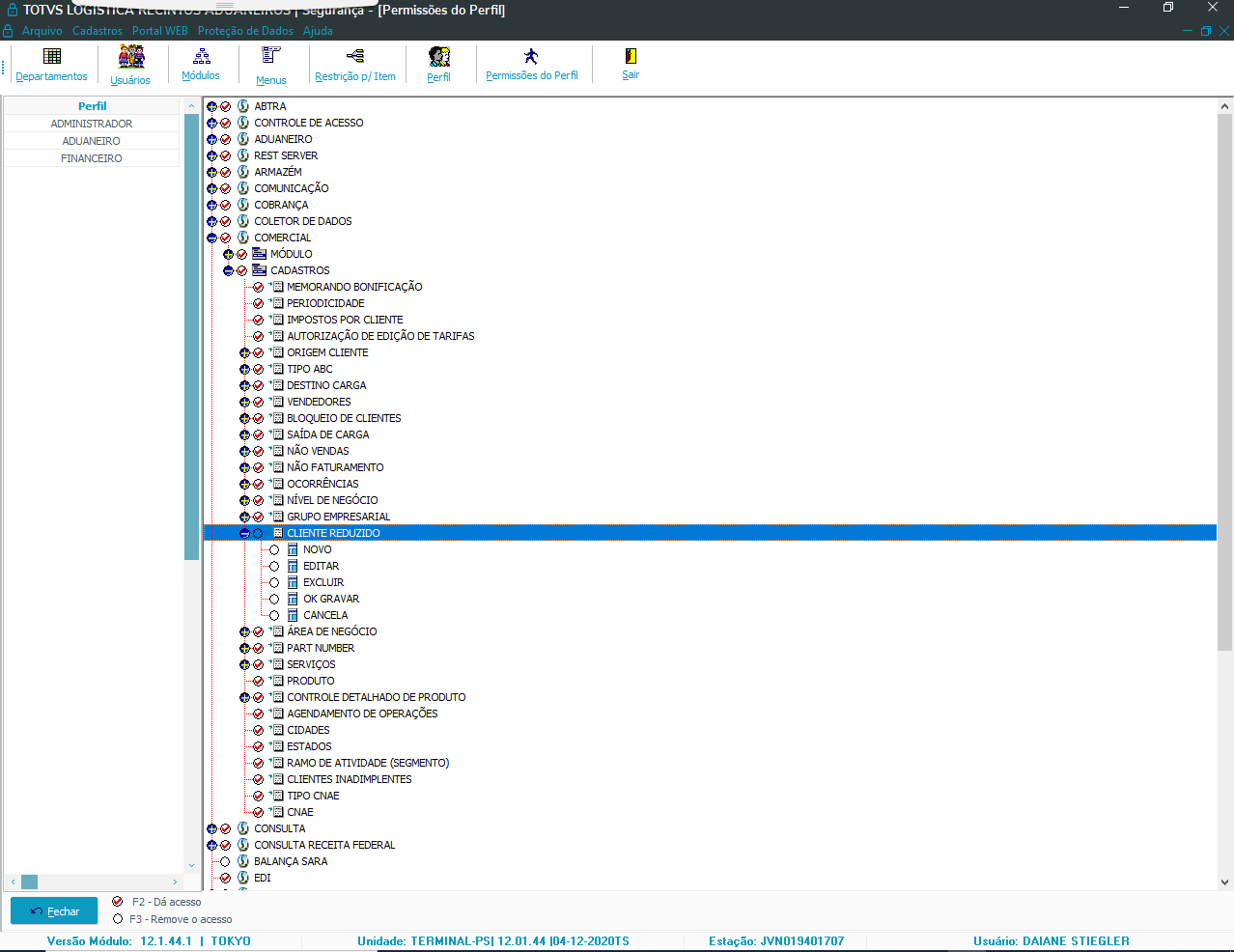Click the item icon next to CANCELA
The width and height of the screenshot is (1234, 952).
[293, 615]
